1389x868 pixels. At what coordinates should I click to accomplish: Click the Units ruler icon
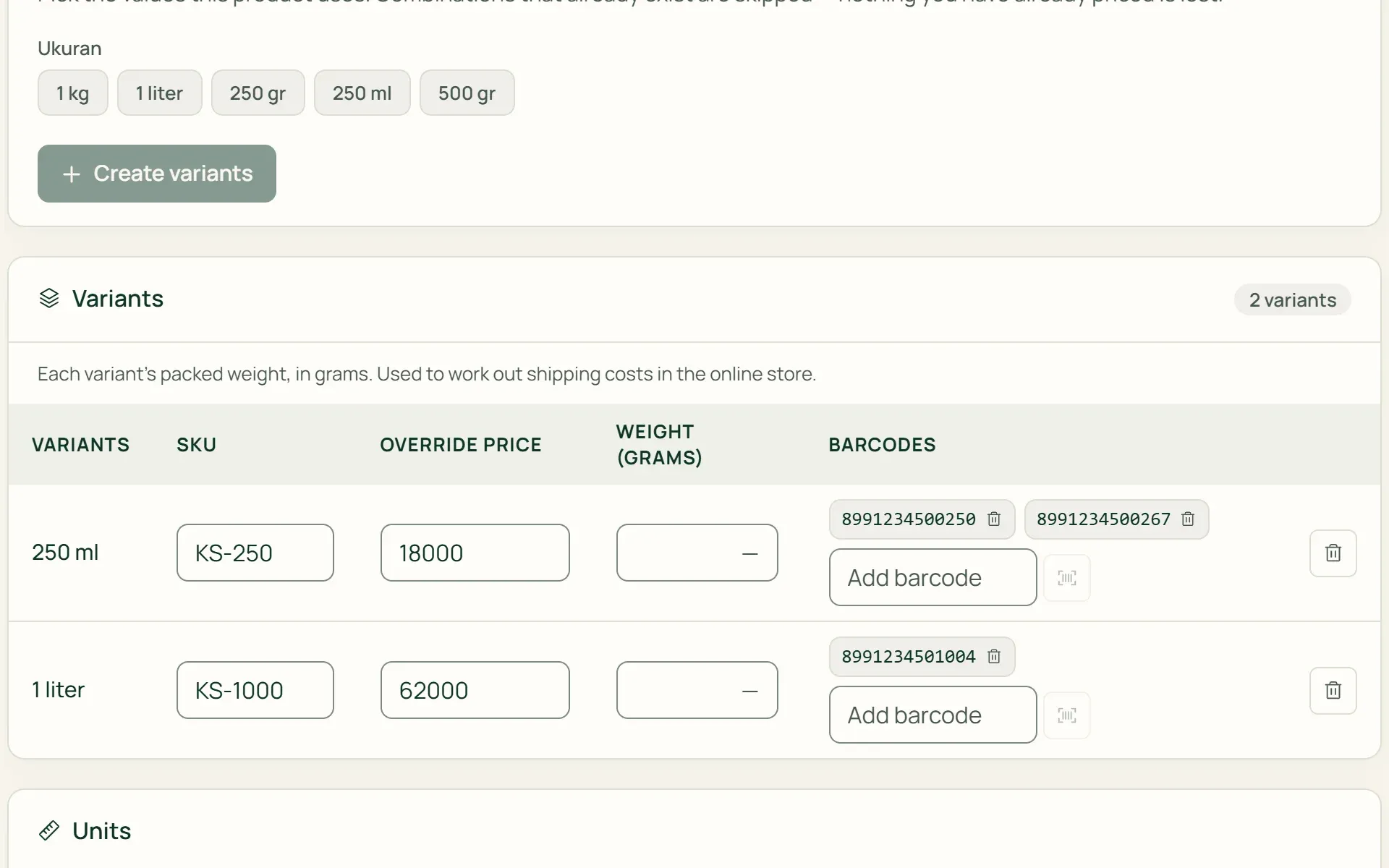click(49, 830)
